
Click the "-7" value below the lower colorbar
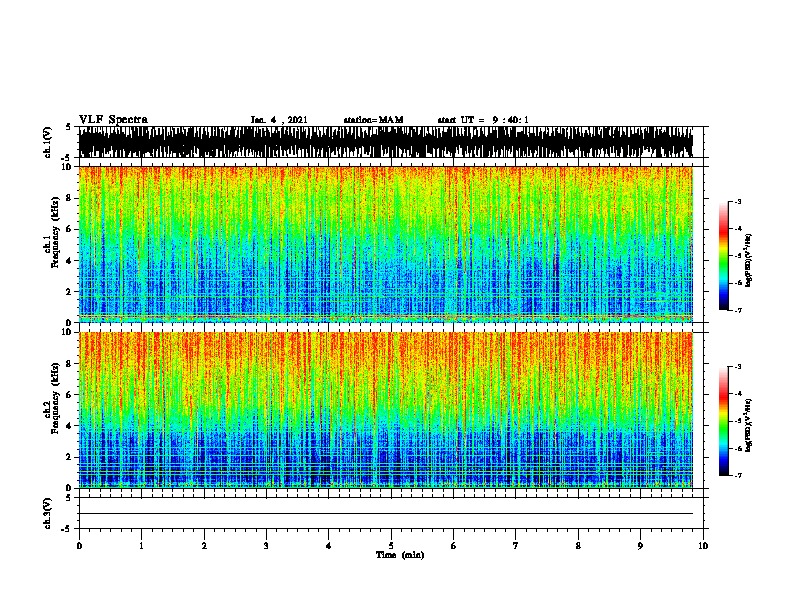coord(737,475)
